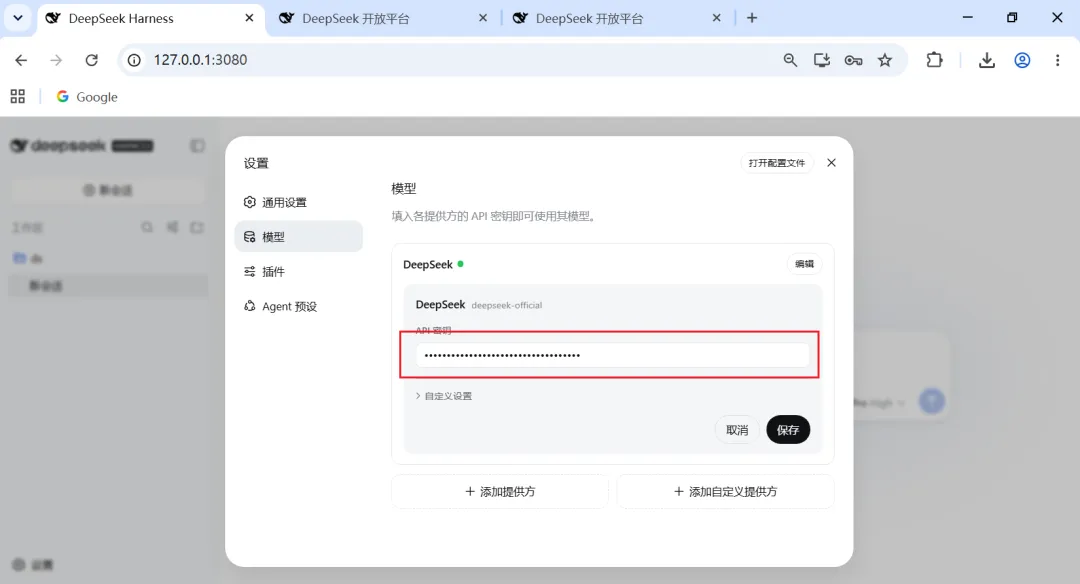The width and height of the screenshot is (1080, 584).
Task: Go back using browser back arrow
Action: 21,60
